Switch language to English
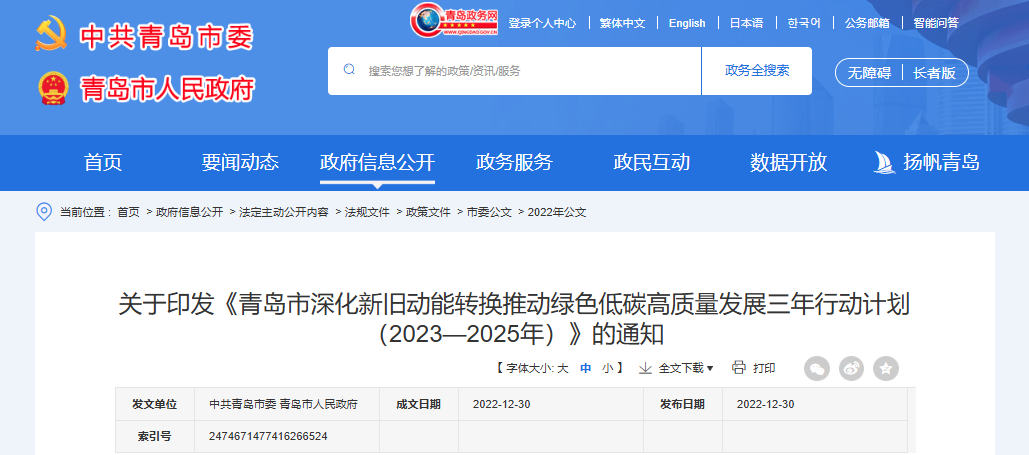Viewport: 1029px width, 455px height. [686, 23]
